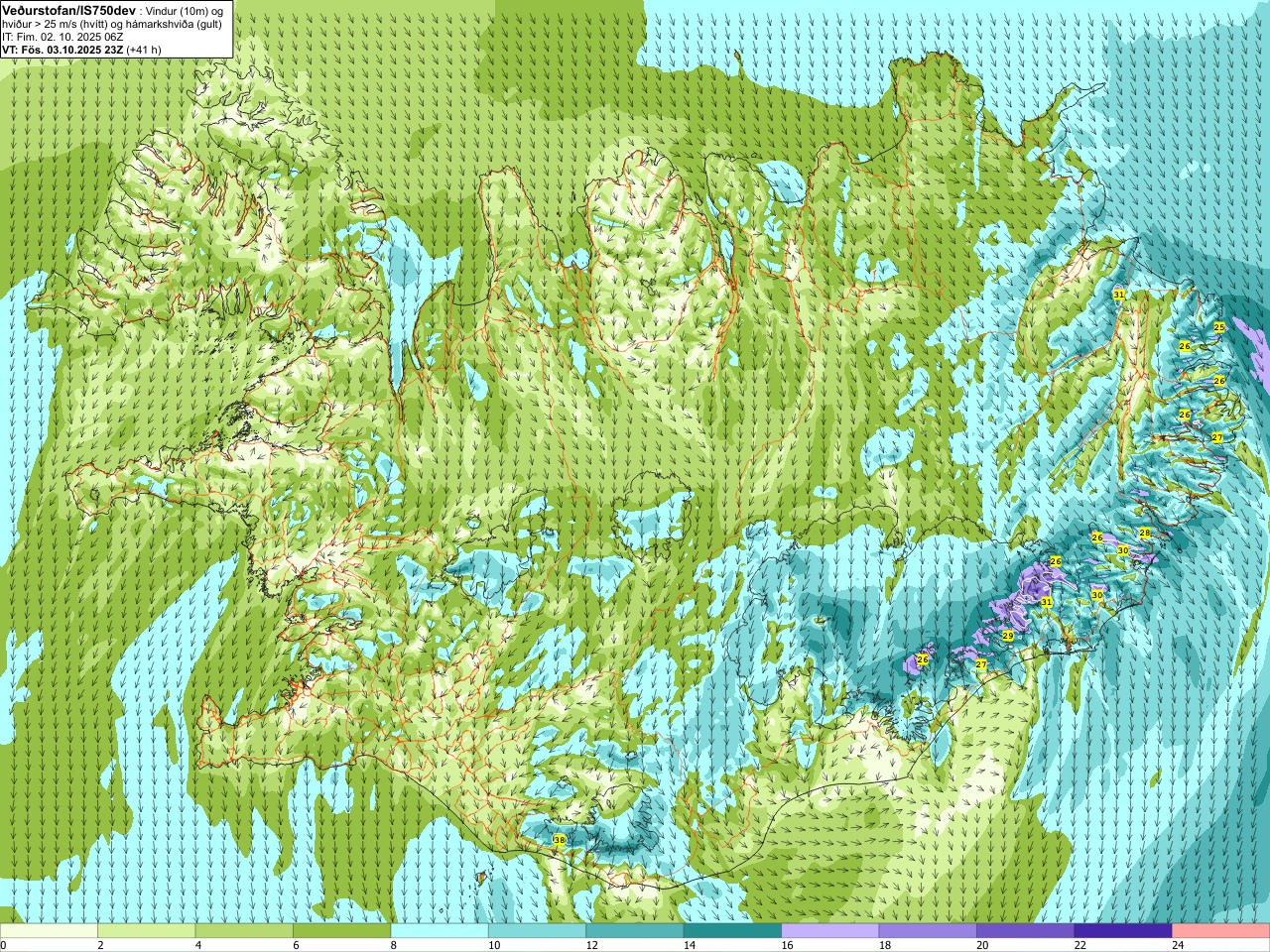
Task: Select the 0–2 m/s pale yellow legend swatch
Action: (x=49, y=931)
